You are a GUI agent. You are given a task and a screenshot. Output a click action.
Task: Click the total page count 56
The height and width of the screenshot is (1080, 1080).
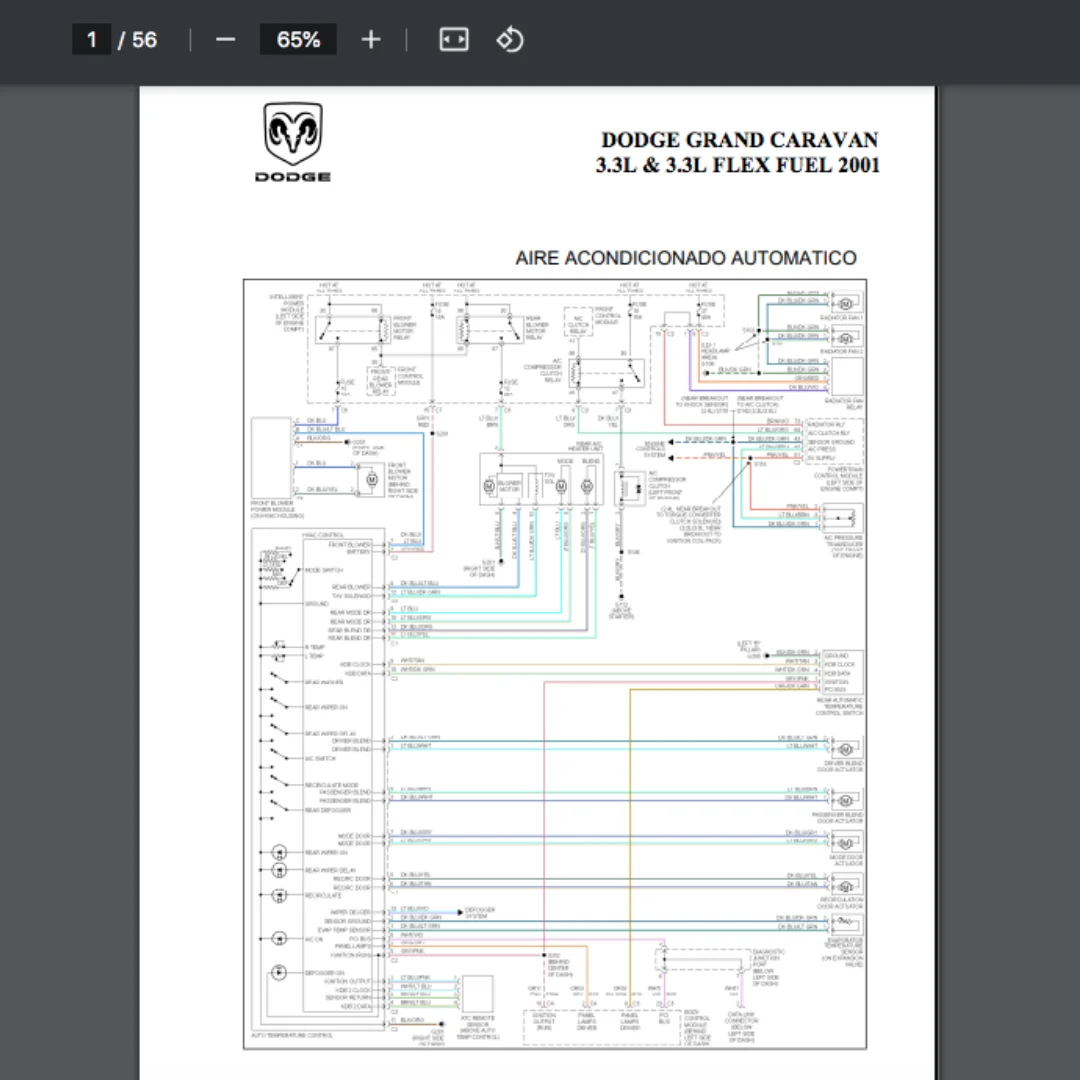coord(144,40)
